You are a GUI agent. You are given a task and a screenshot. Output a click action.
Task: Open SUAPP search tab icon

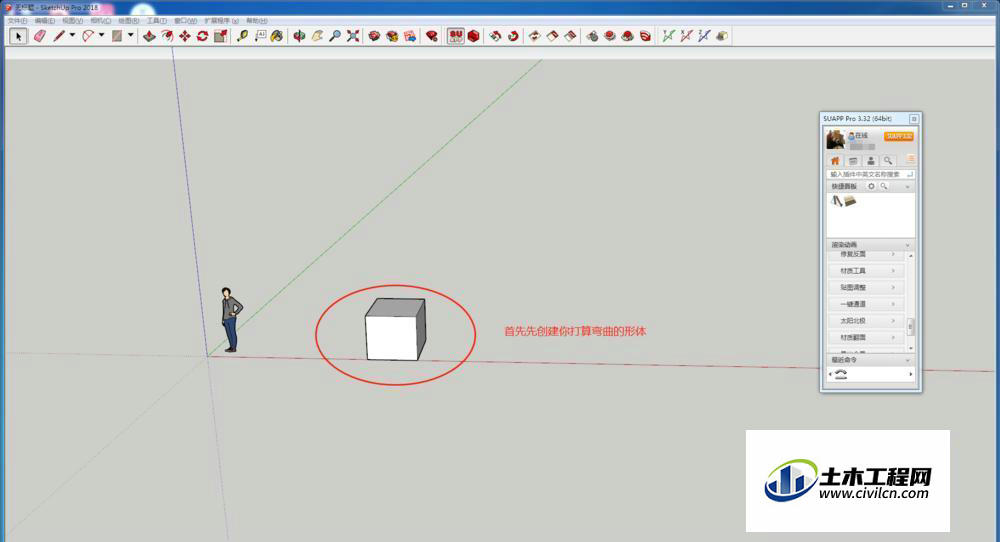point(888,161)
